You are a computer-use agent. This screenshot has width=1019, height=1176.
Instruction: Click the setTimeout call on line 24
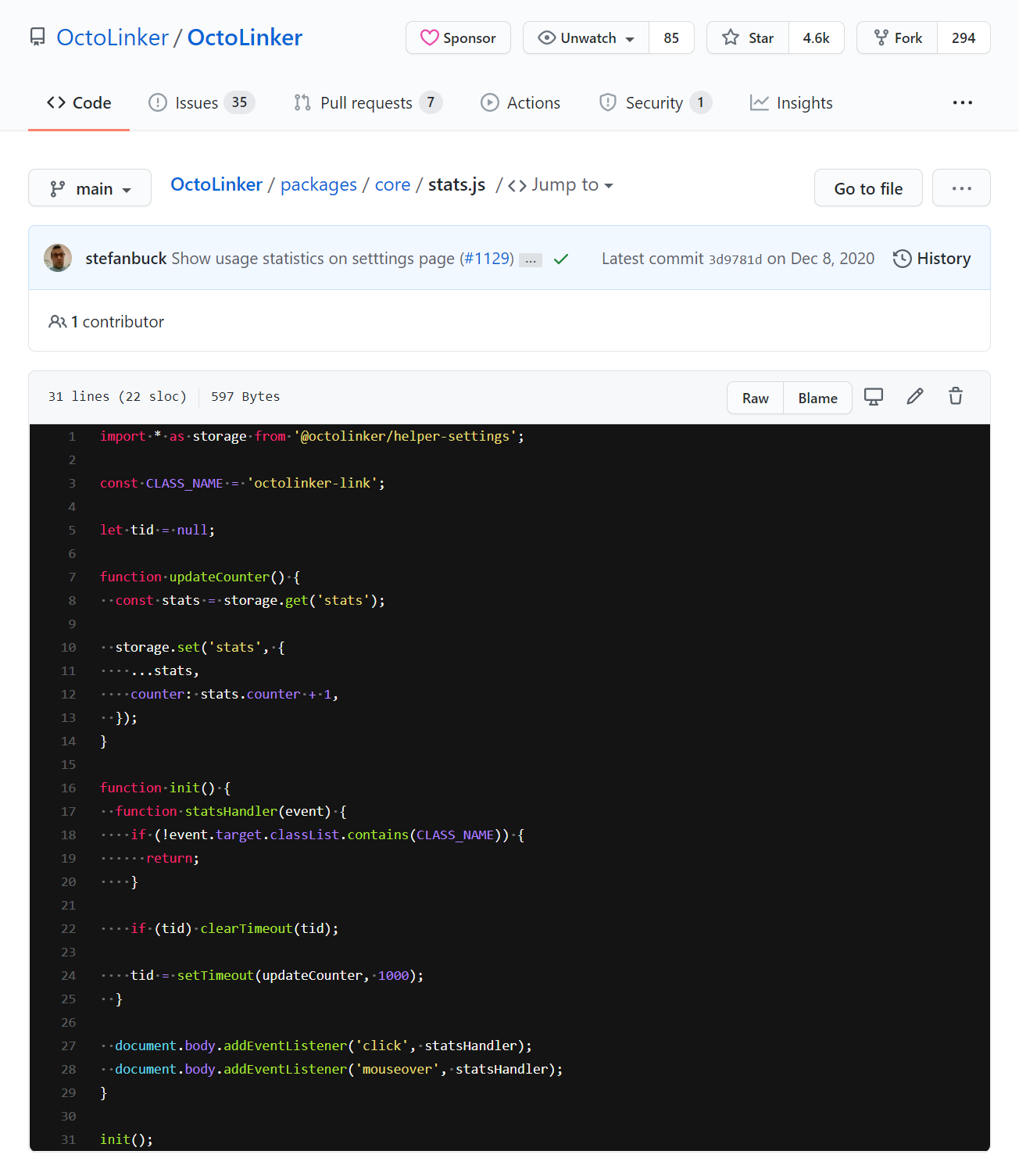pyautogui.click(x=216, y=975)
